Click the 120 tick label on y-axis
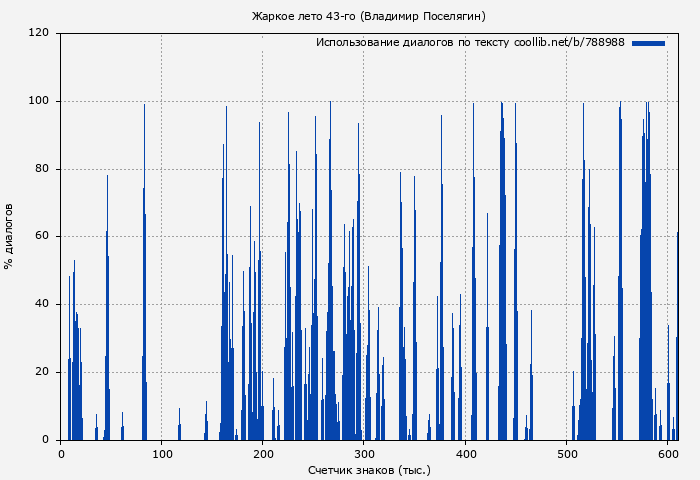Image resolution: width=700 pixels, height=480 pixels. pyautogui.click(x=39, y=33)
